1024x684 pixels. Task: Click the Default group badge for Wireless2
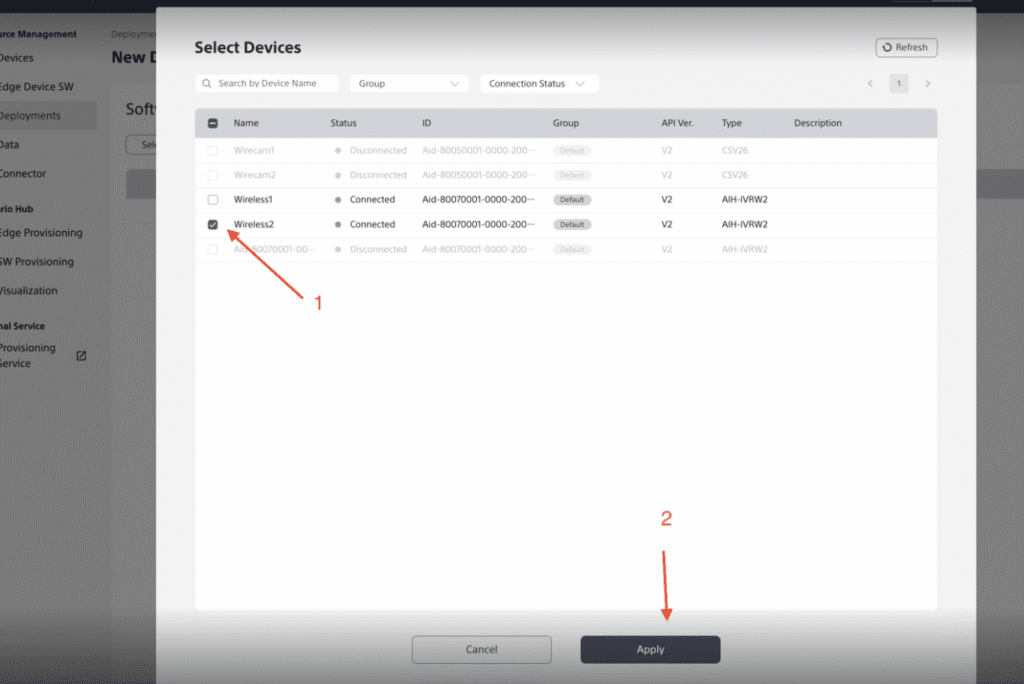pyautogui.click(x=571, y=224)
